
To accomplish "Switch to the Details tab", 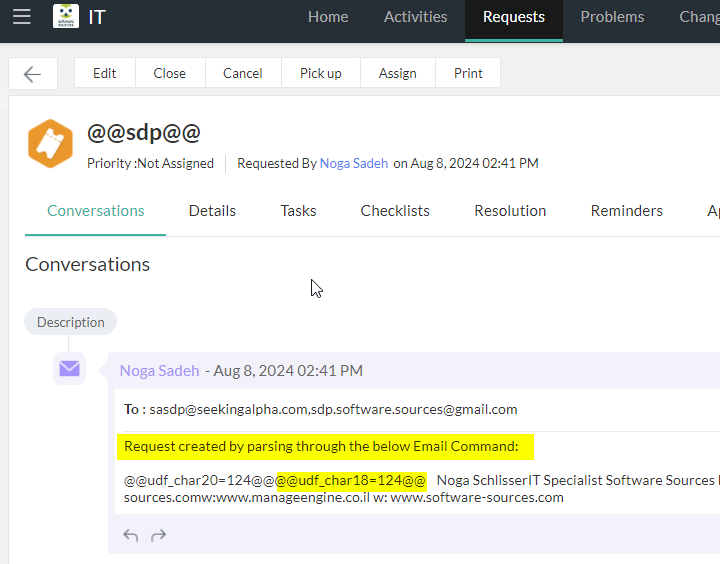I will (212, 211).
